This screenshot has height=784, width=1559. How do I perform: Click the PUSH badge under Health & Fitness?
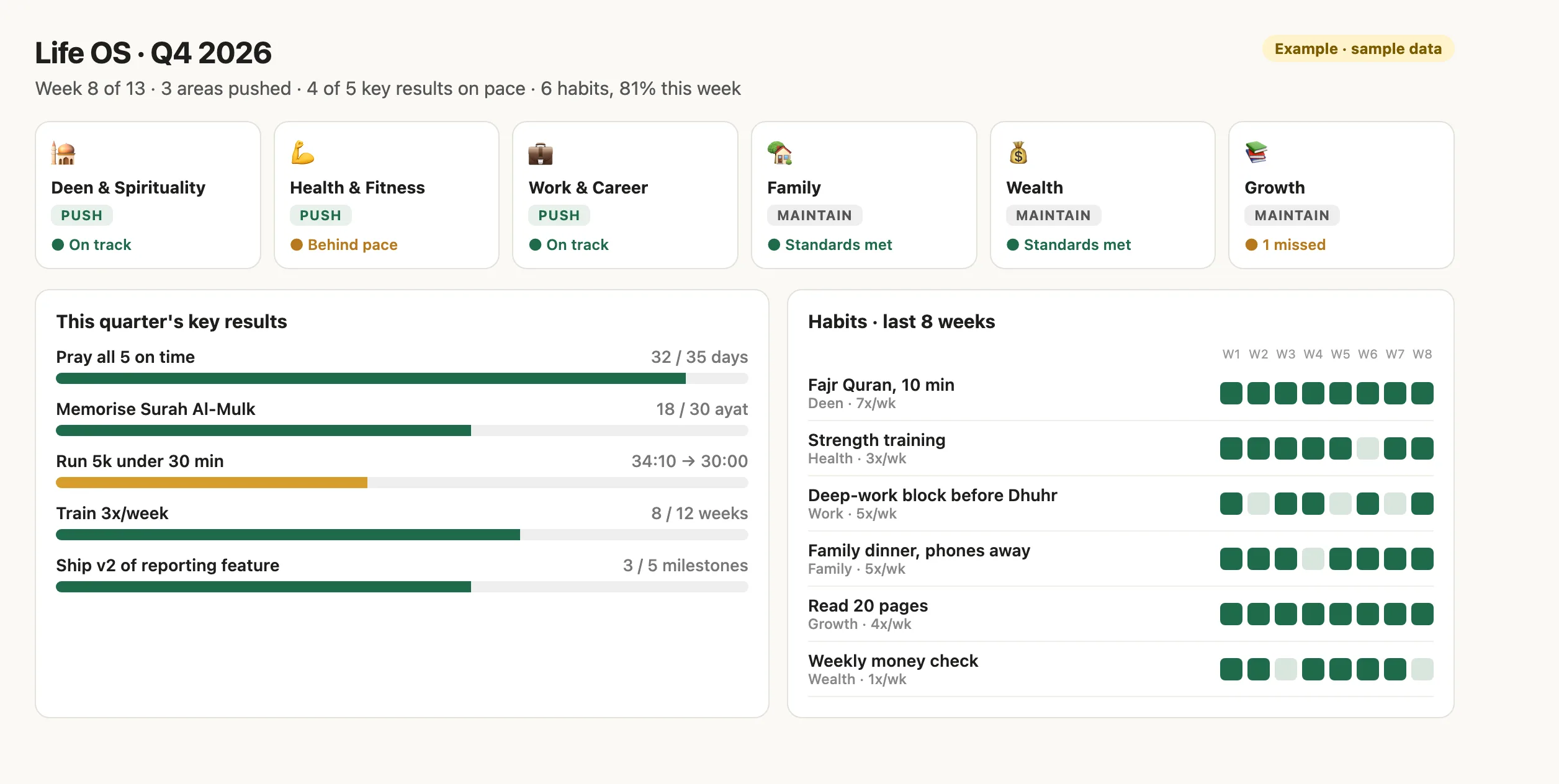click(x=320, y=215)
